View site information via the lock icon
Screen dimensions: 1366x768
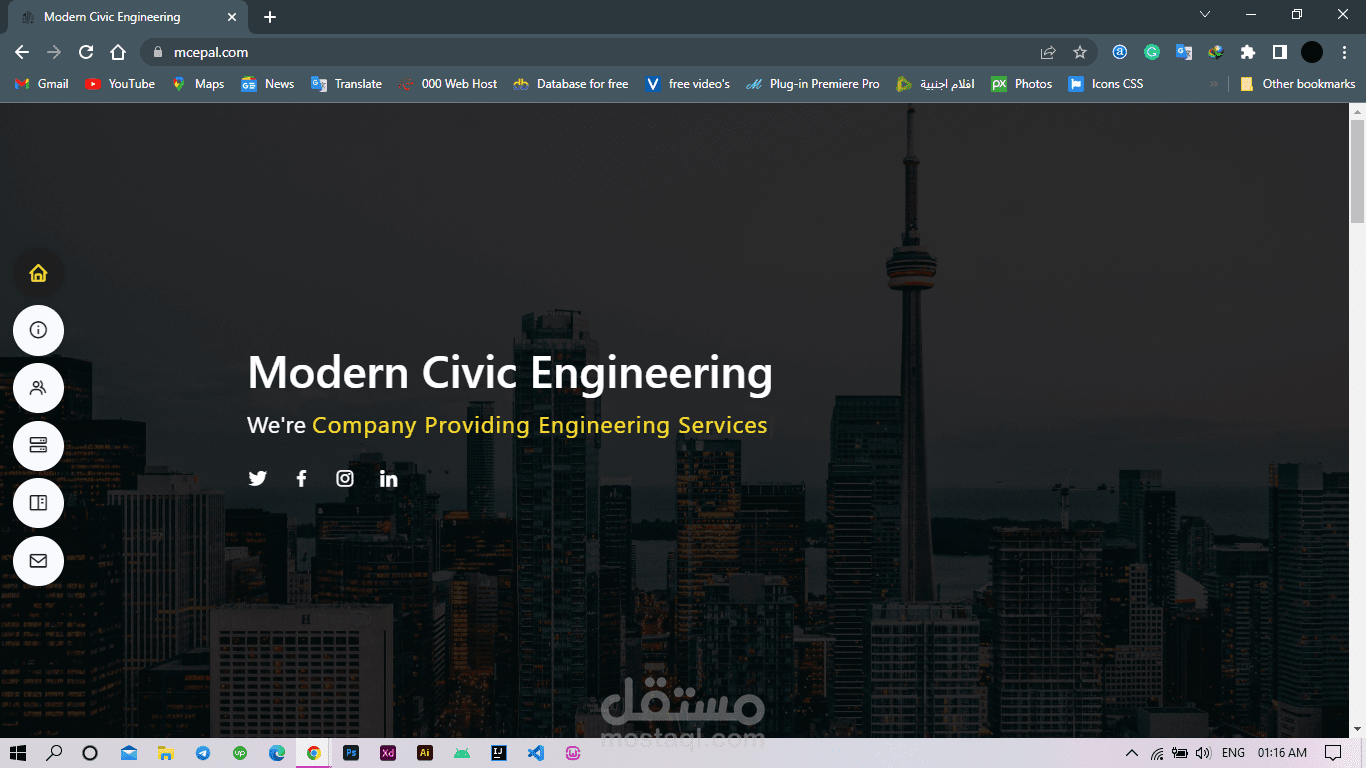click(x=157, y=52)
